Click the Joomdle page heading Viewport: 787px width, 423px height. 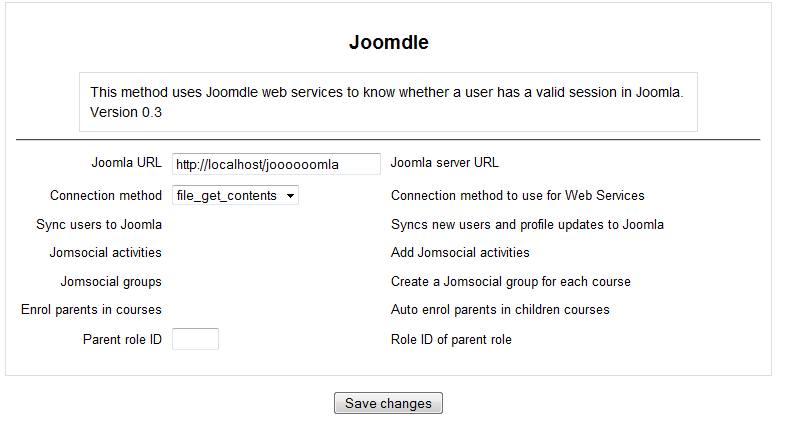389,42
